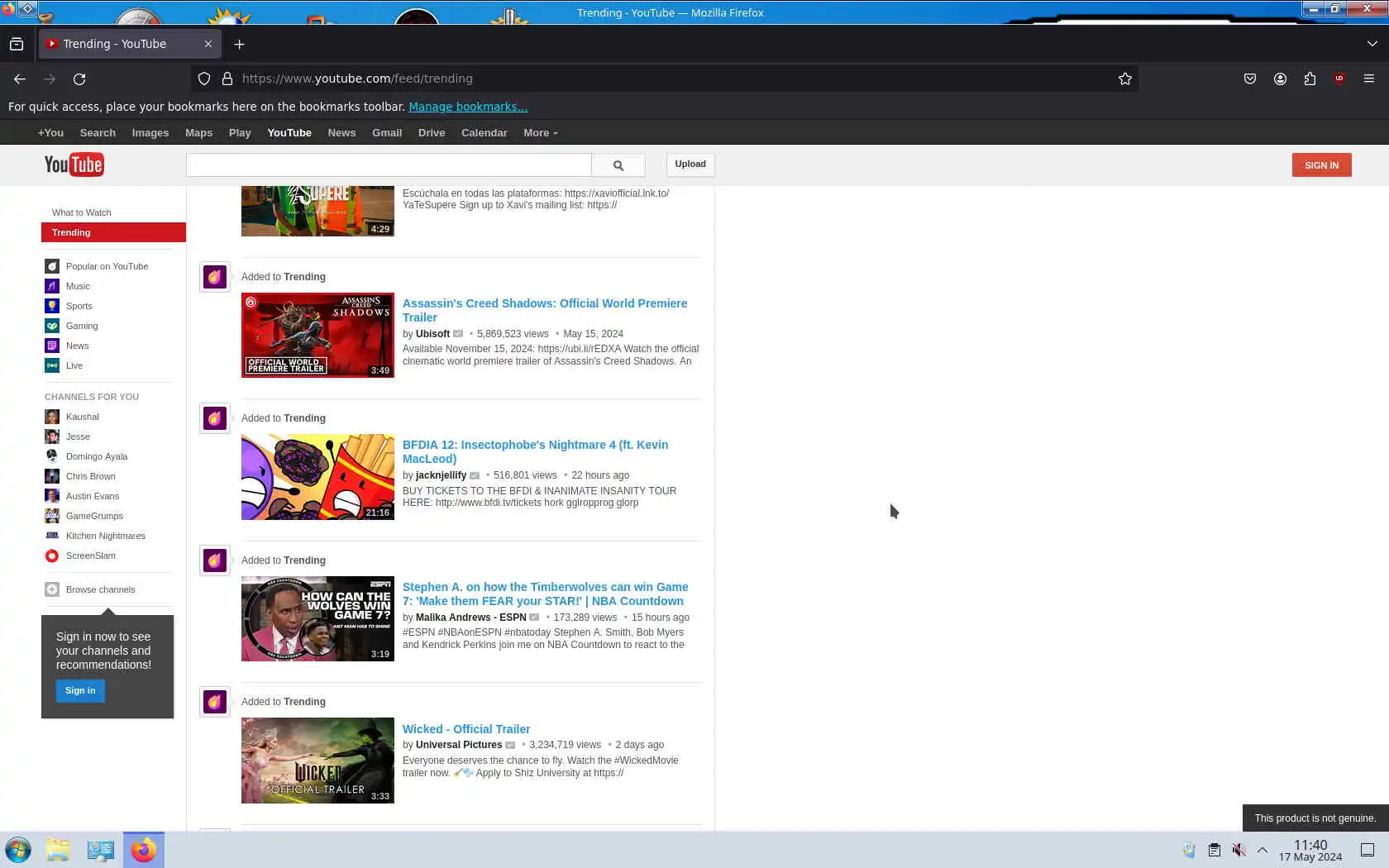Open the uBlock Origin extension icon
This screenshot has height=868, width=1389.
click(1339, 79)
